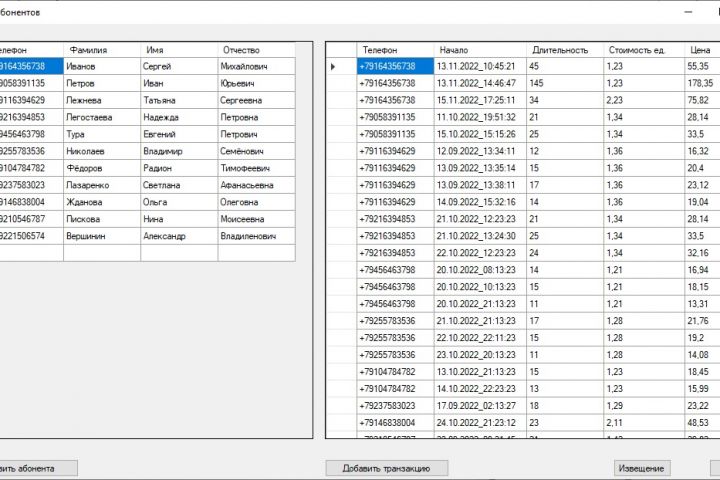Click the Отчество column header
Screen dimensions: 720x480
[256, 50]
